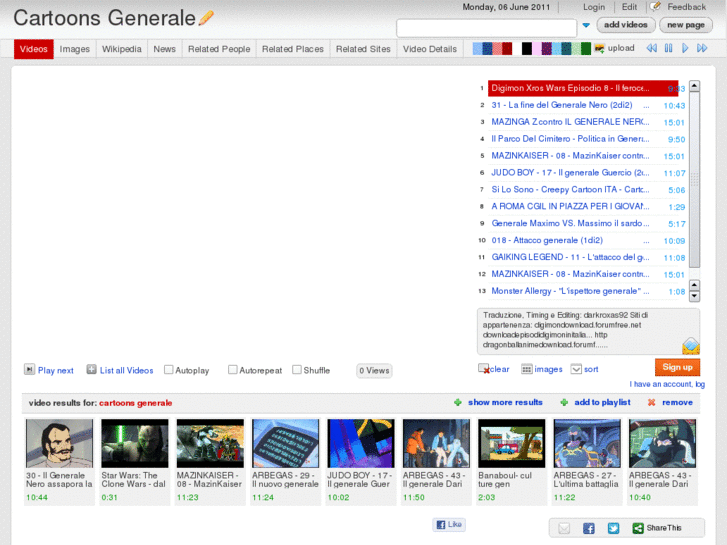
Task: Open the Login link
Action: (594, 7)
